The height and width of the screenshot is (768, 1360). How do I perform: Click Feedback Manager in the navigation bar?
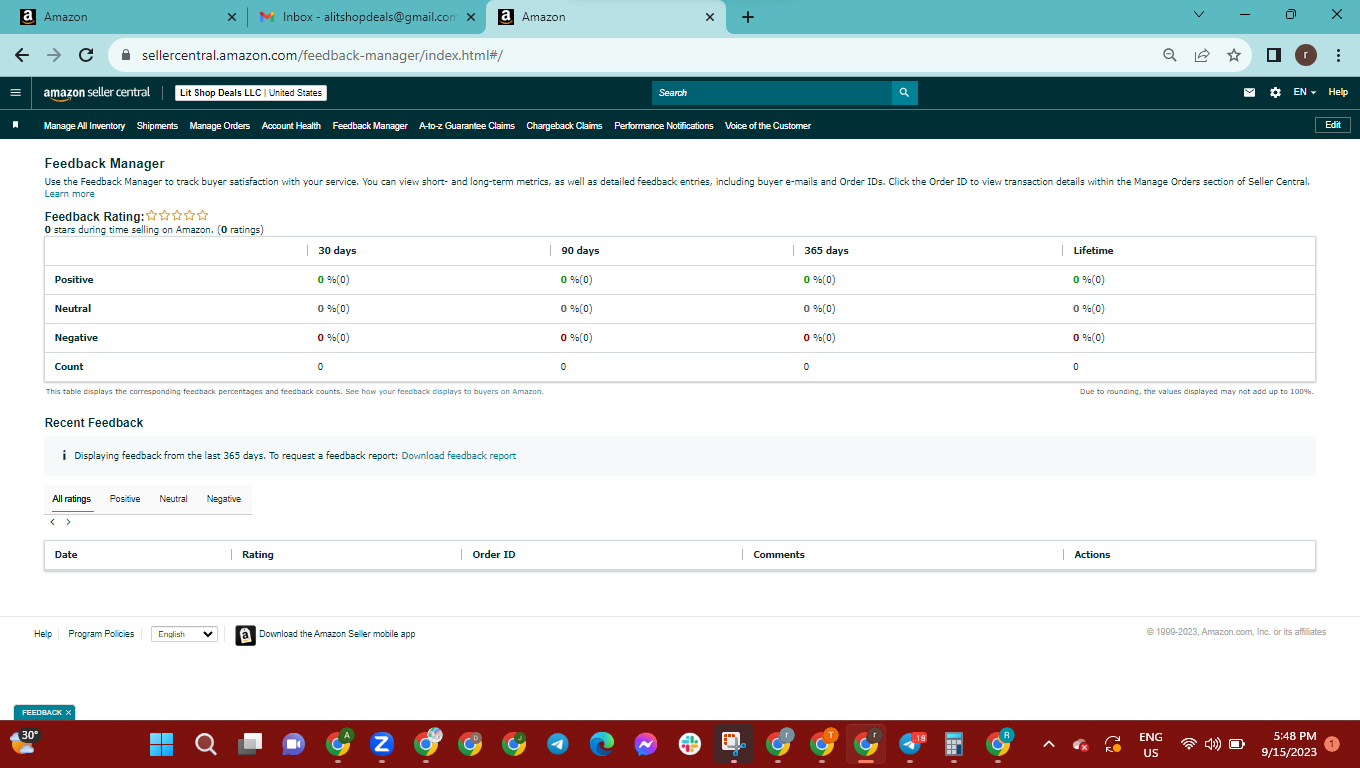coord(370,126)
